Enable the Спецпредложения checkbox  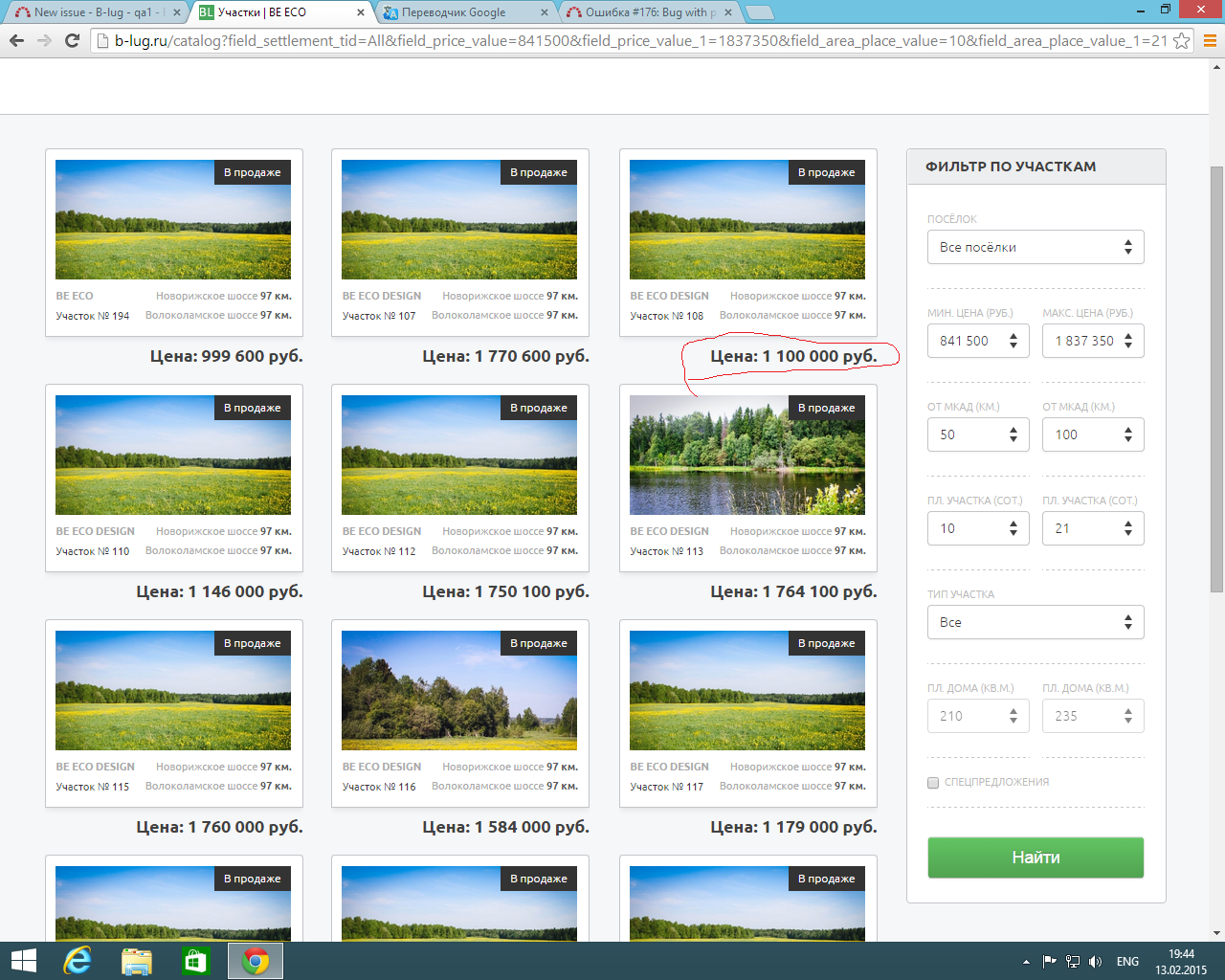[933, 783]
